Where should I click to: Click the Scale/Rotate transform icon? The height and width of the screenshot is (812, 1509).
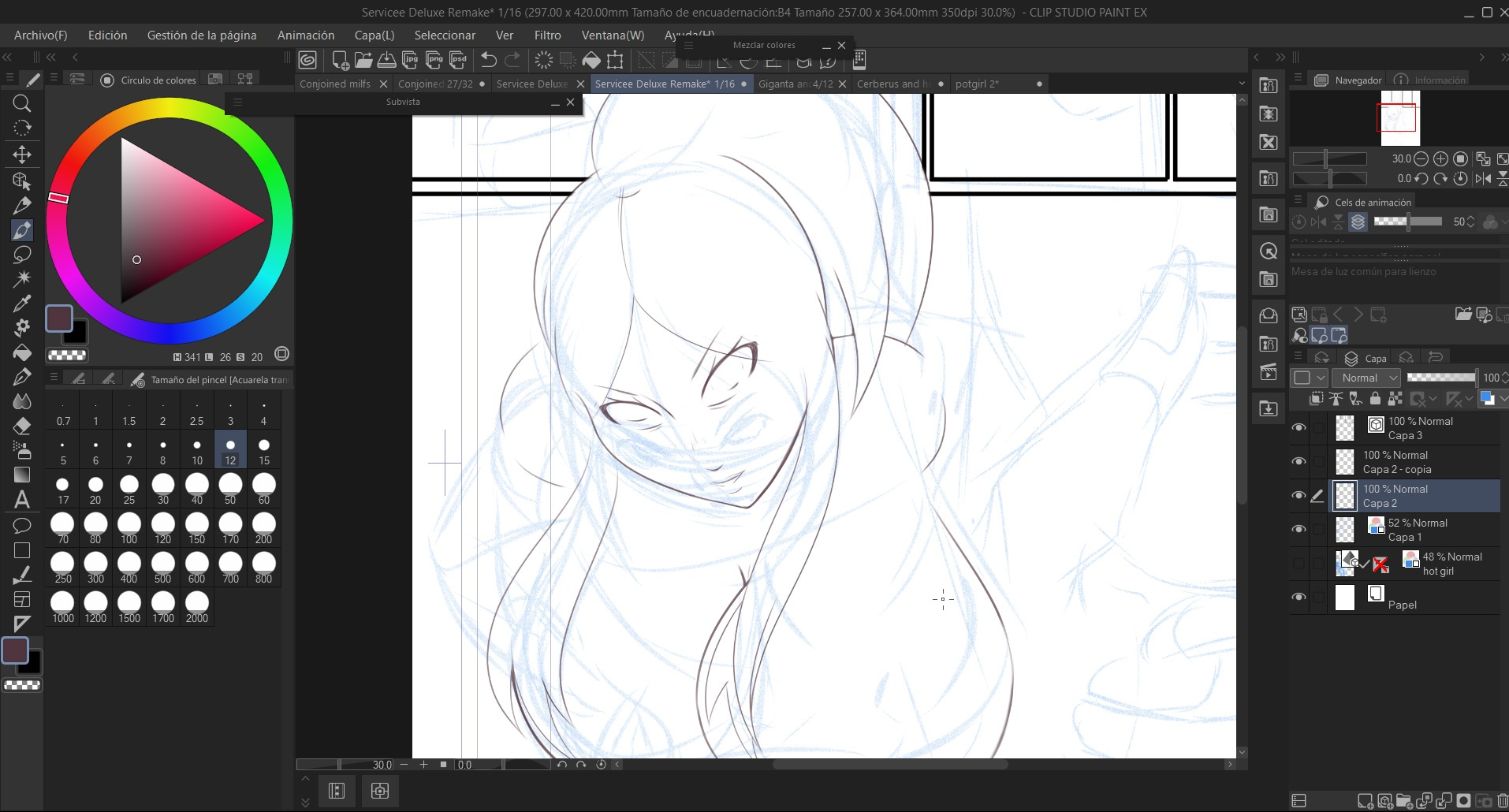coord(615,60)
